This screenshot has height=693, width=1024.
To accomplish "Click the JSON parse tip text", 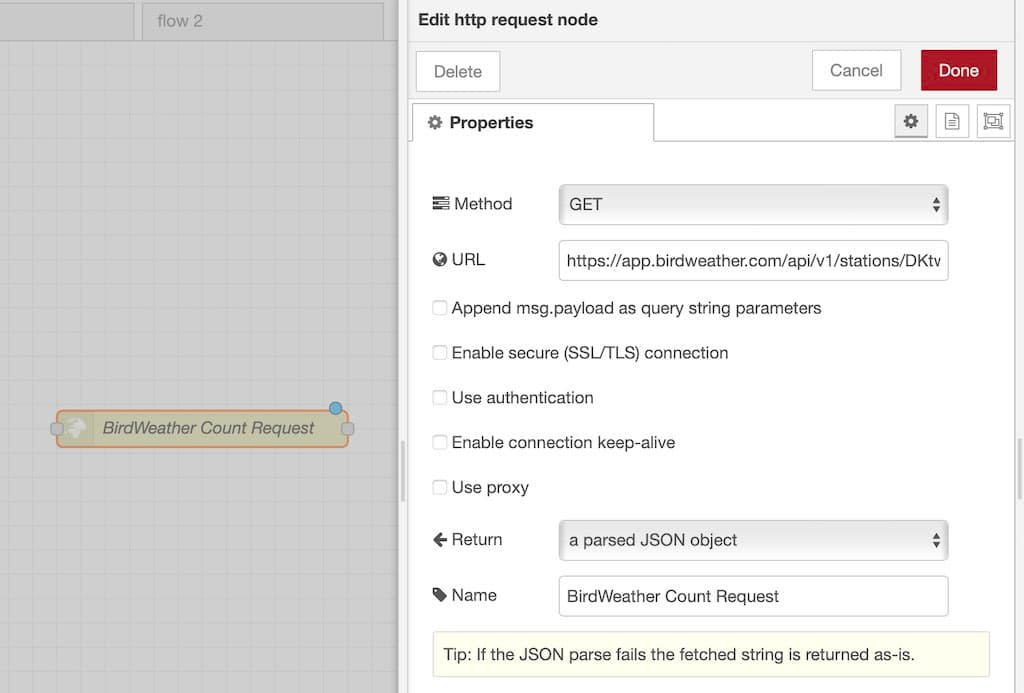I will click(679, 654).
